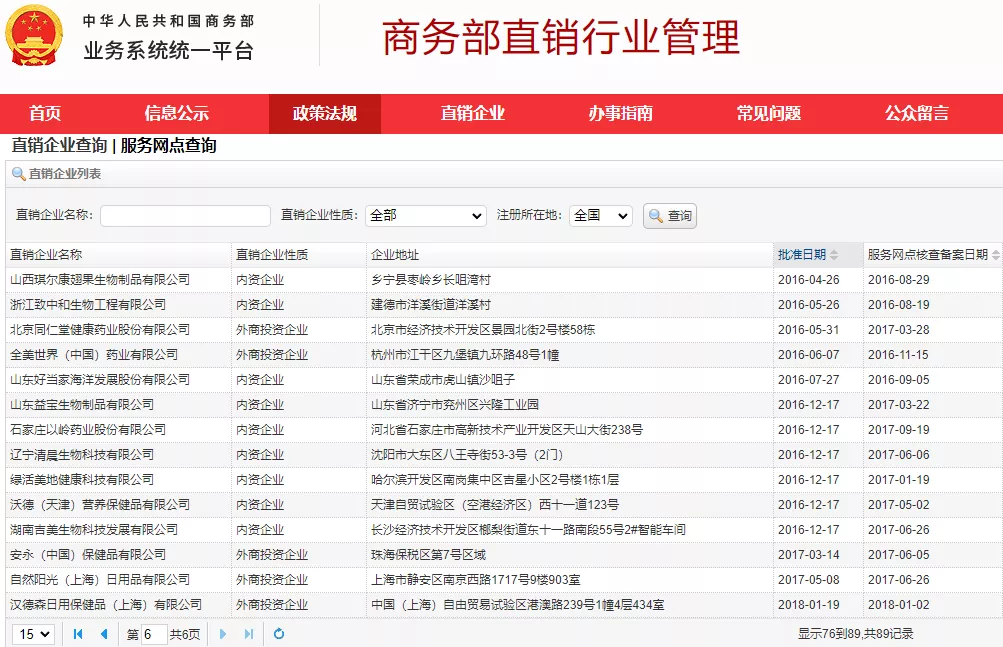Click the 显示76到89,共89记录 status text
This screenshot has width=1003, height=647.
tap(855, 634)
